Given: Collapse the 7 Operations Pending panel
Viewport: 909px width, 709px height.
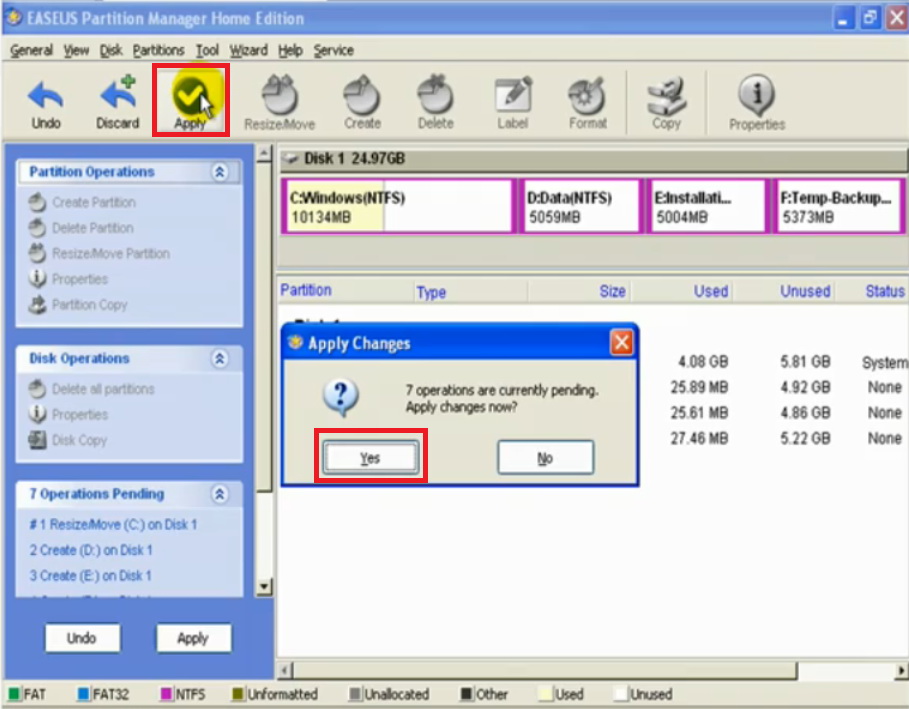Looking at the screenshot, I should [x=220, y=494].
